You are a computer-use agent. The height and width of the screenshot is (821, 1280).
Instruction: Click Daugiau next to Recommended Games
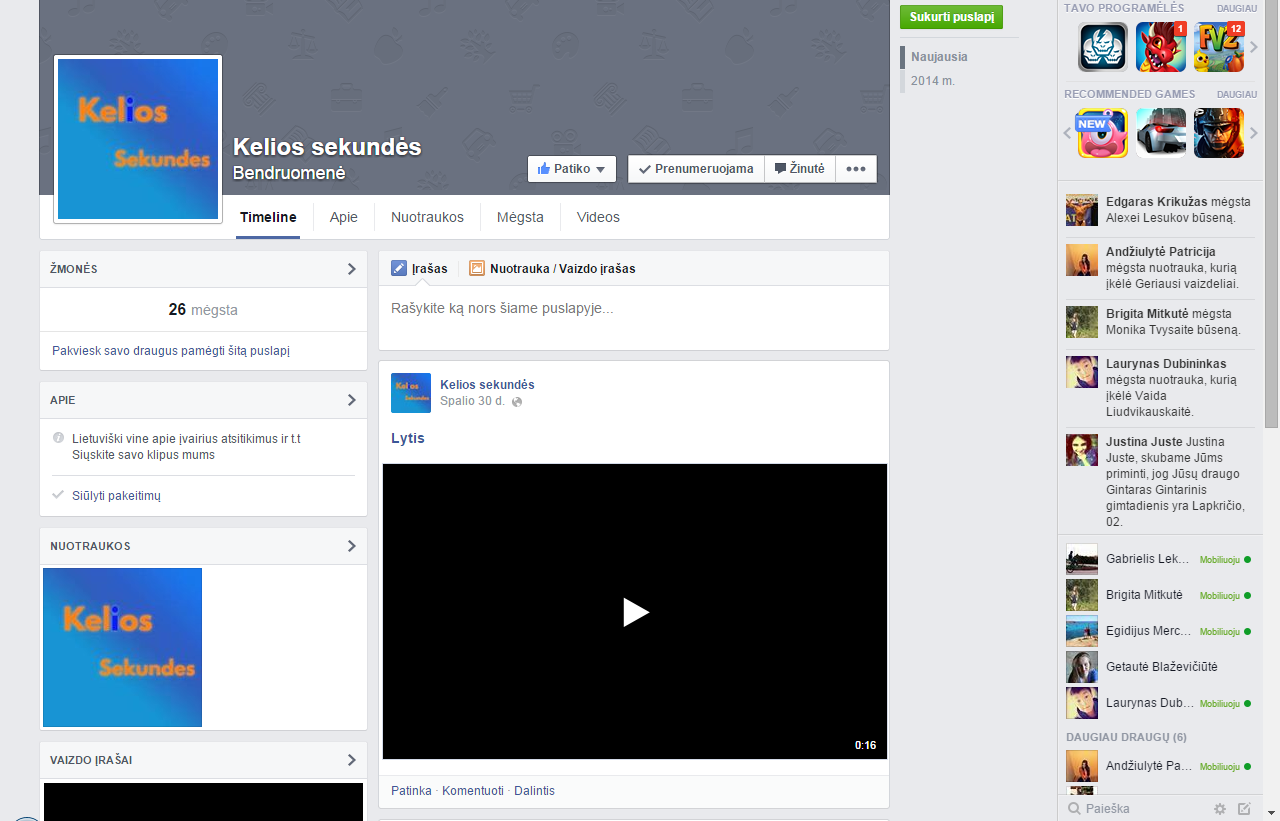point(1237,94)
